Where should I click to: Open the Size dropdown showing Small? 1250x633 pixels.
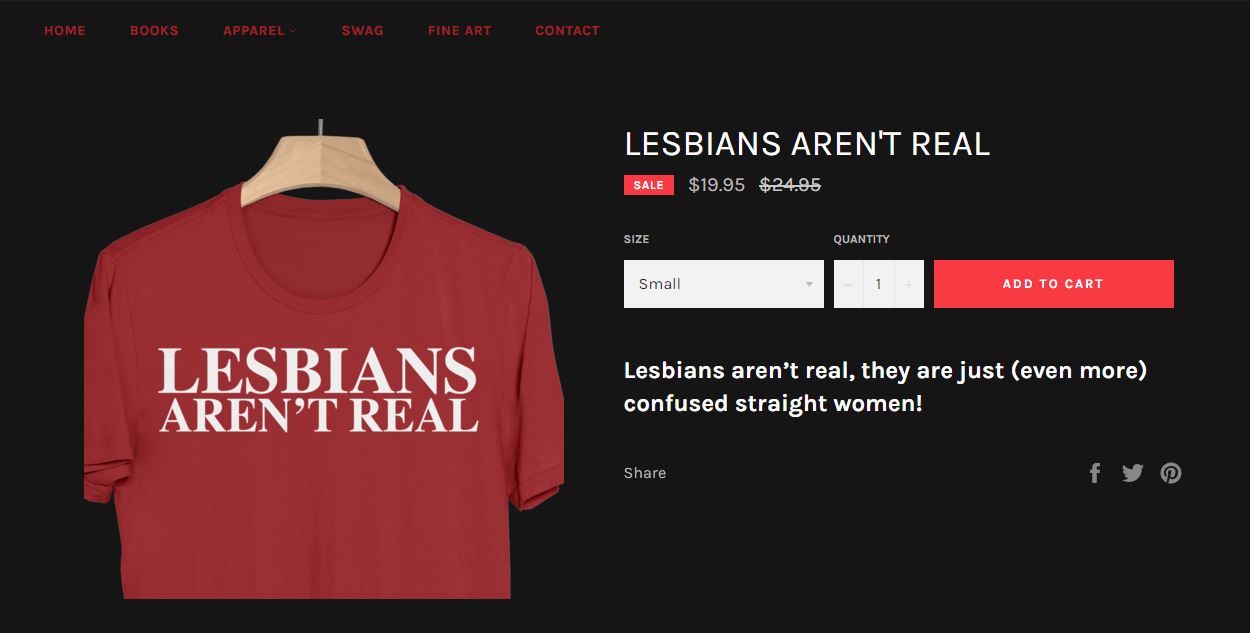point(724,284)
